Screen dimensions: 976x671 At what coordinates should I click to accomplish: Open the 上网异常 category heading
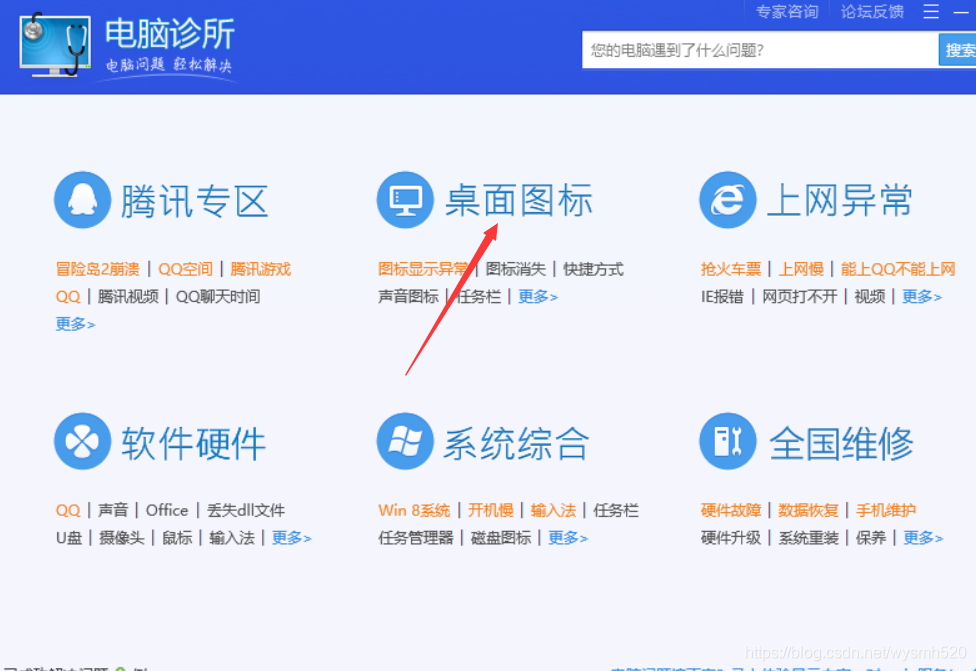[x=840, y=200]
